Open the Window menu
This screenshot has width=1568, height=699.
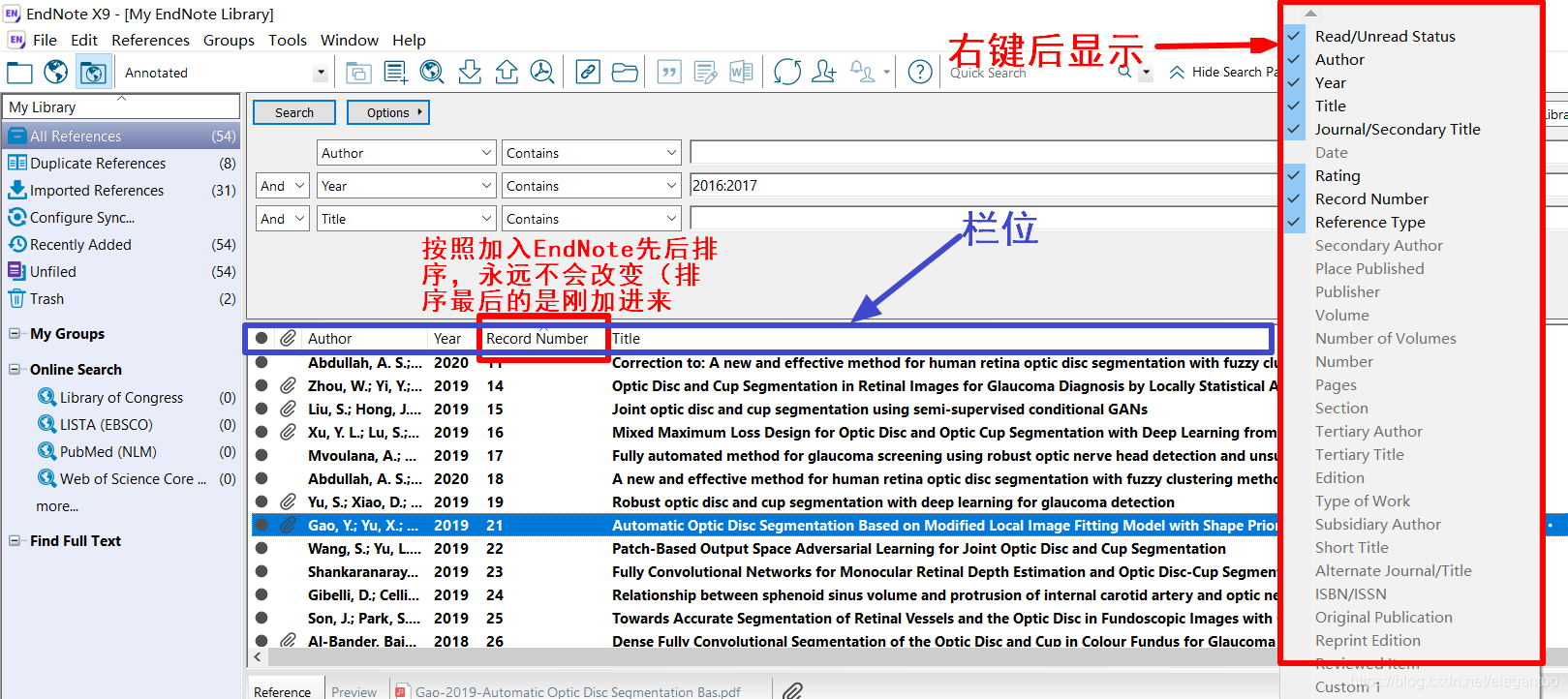click(x=350, y=41)
